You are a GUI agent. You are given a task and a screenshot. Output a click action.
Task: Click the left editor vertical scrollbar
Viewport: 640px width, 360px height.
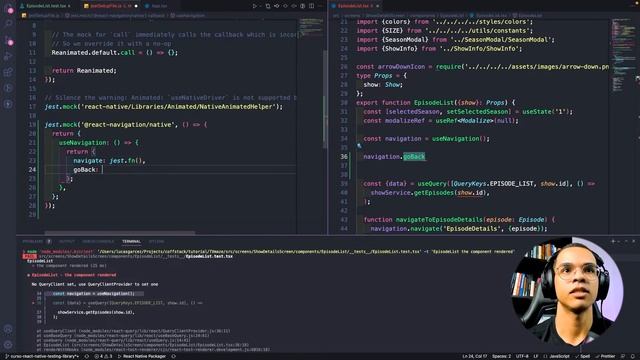[325, 98]
